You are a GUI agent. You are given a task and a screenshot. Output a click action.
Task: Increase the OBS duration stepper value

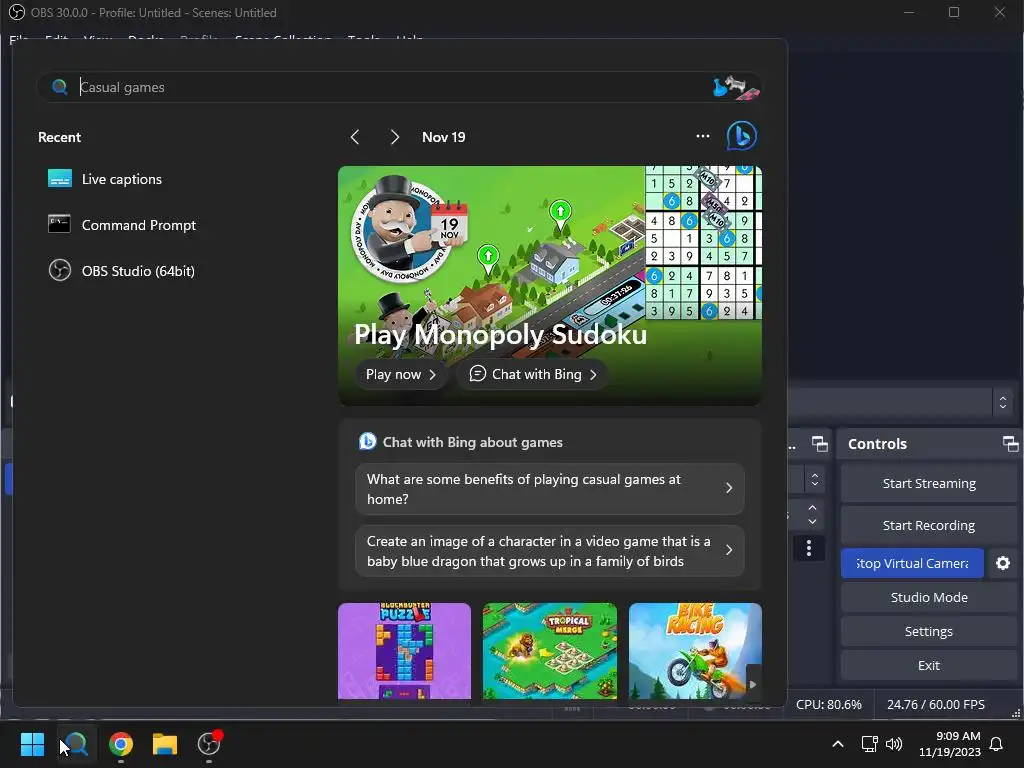[812, 507]
